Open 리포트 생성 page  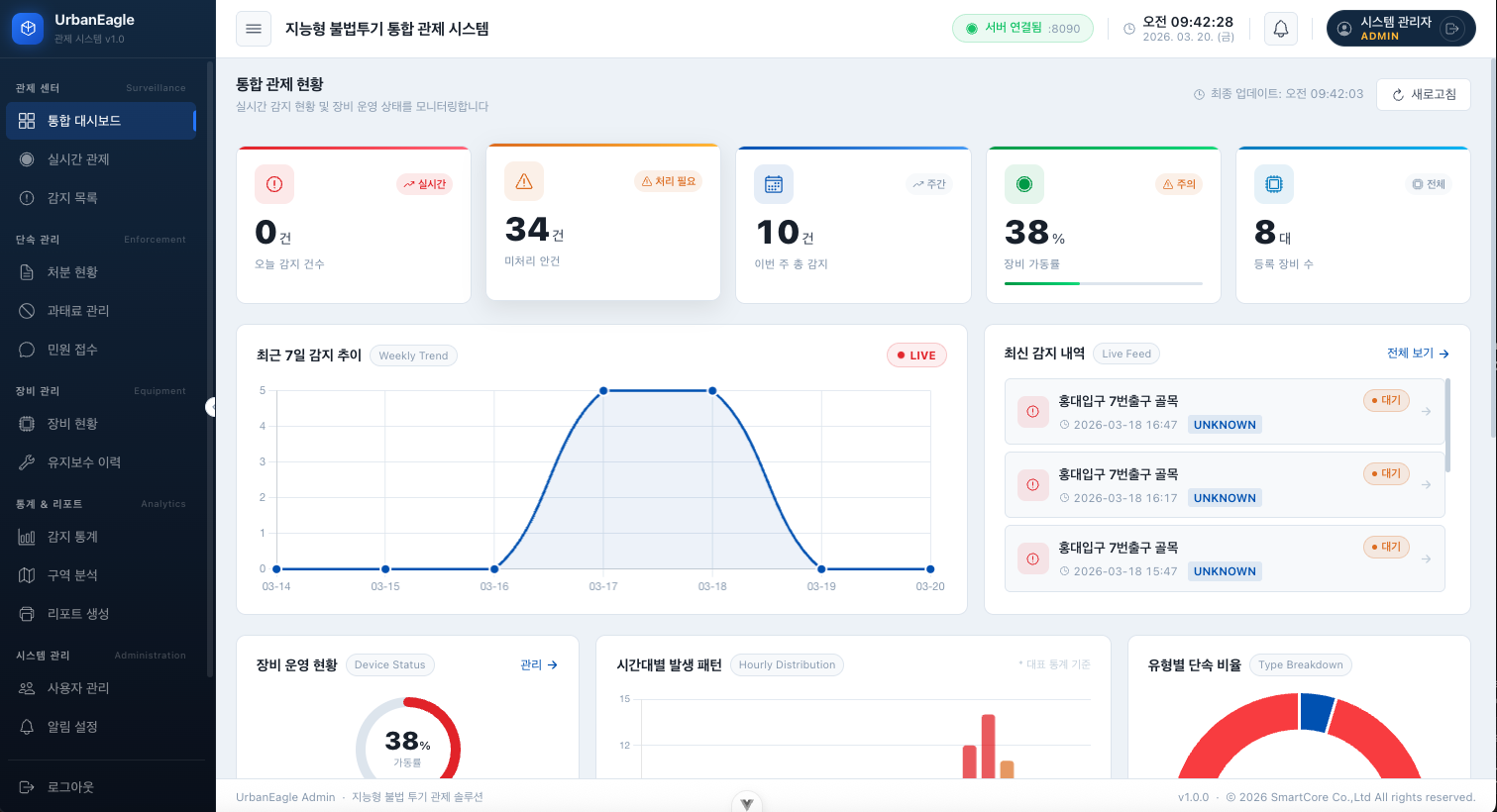coord(101,614)
